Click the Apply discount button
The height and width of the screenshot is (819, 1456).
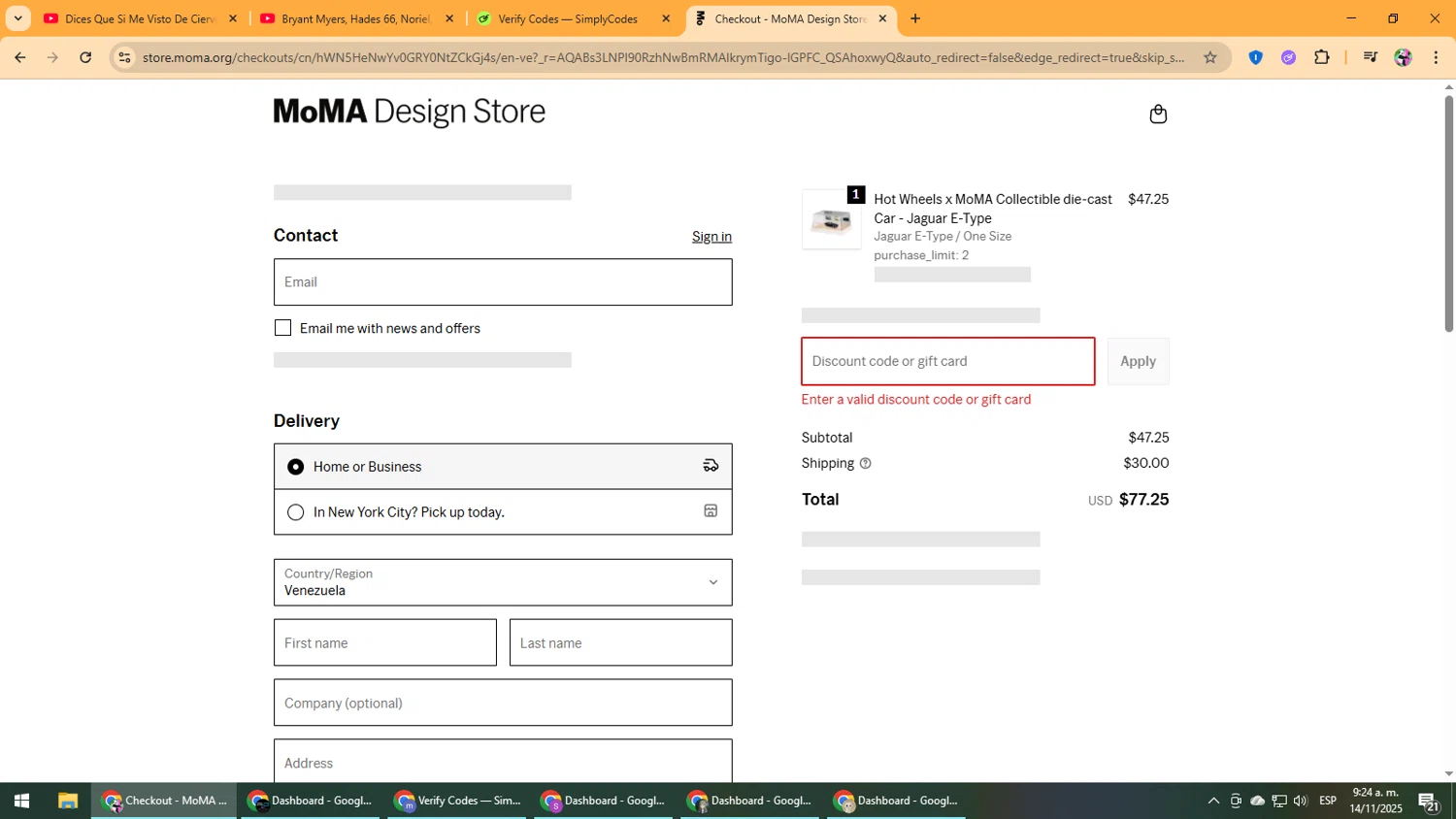[x=1138, y=361]
